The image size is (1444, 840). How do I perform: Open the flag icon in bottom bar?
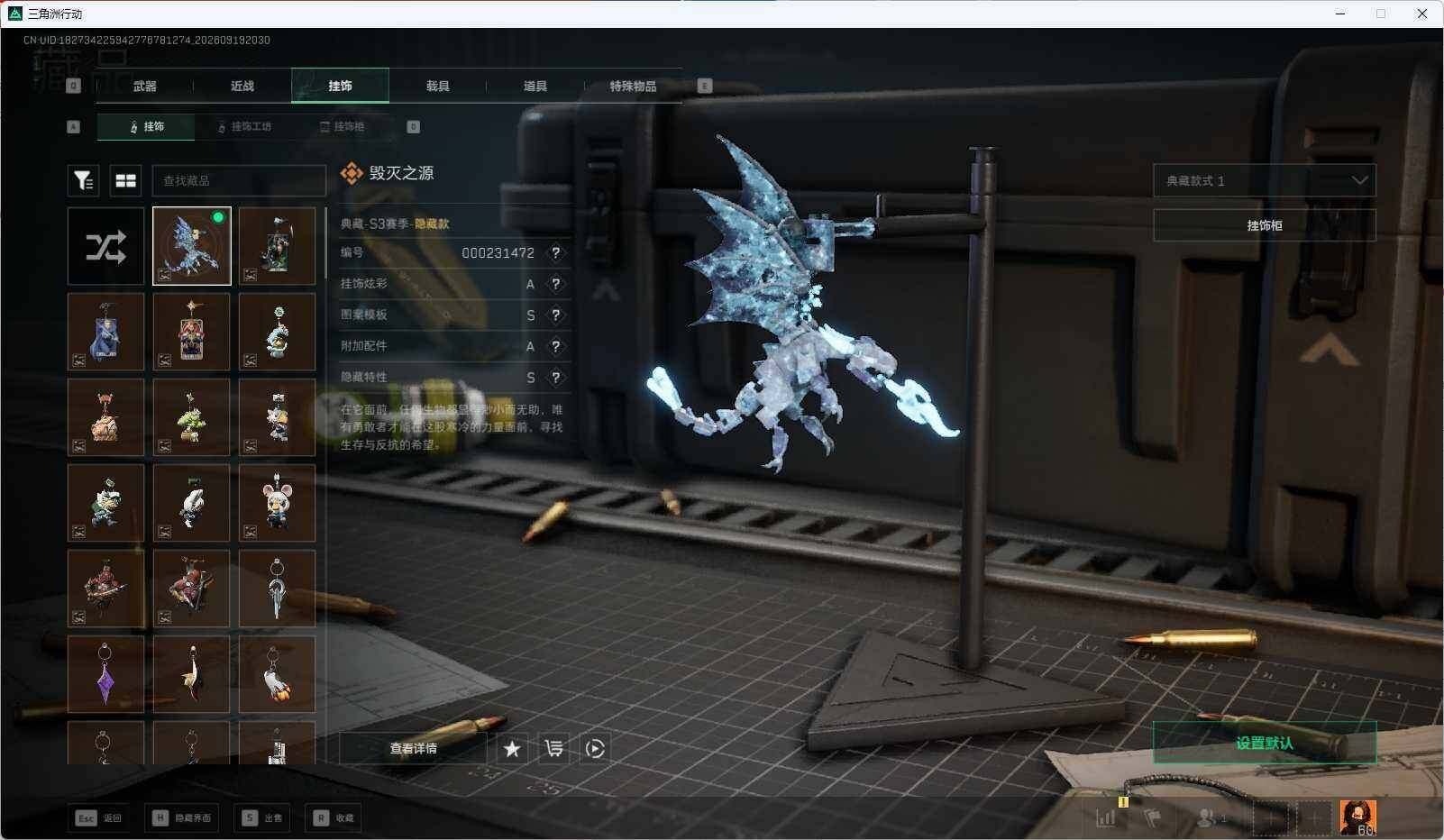[1152, 817]
